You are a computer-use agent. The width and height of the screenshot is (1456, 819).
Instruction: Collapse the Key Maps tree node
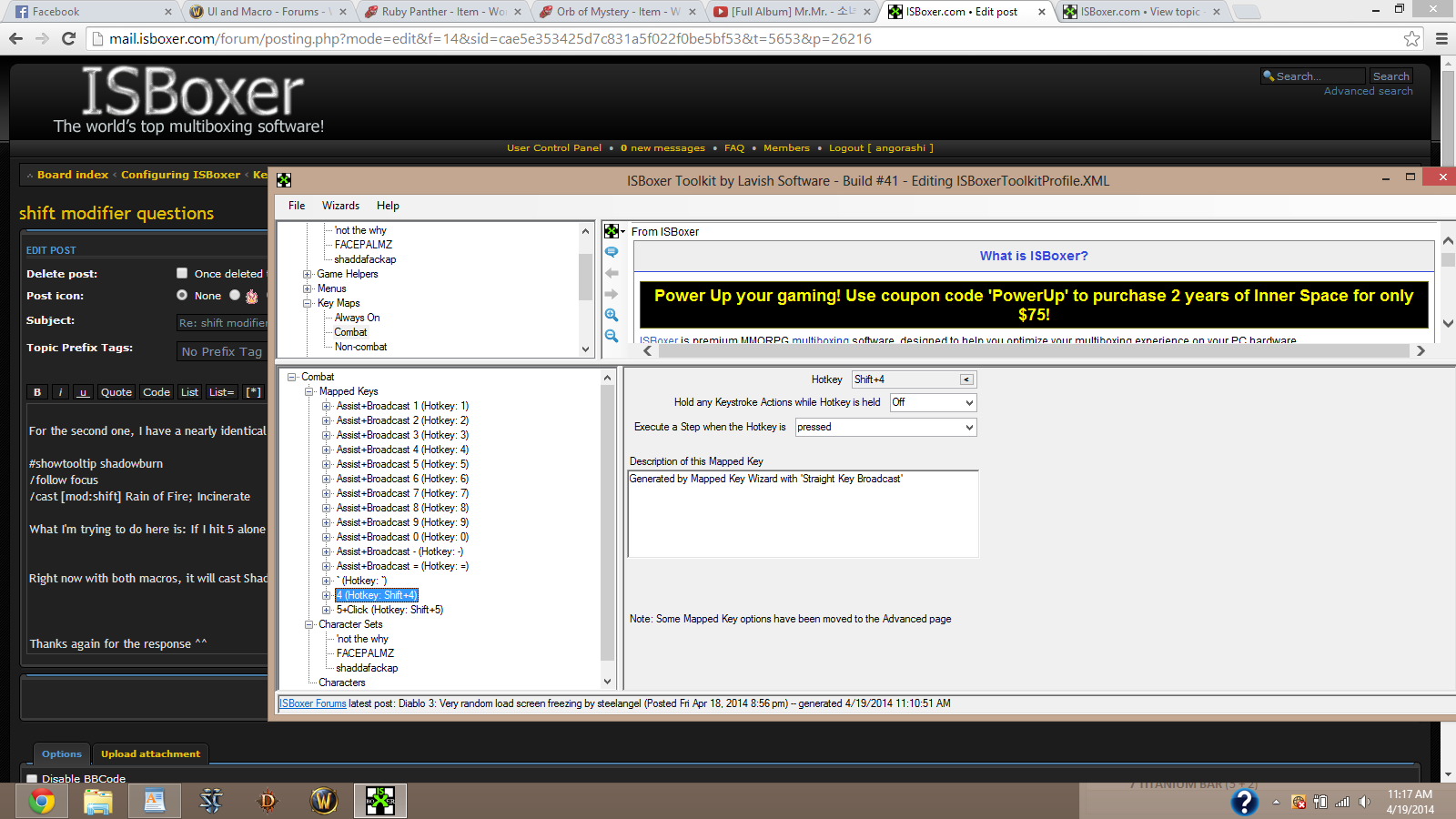pyautogui.click(x=308, y=303)
